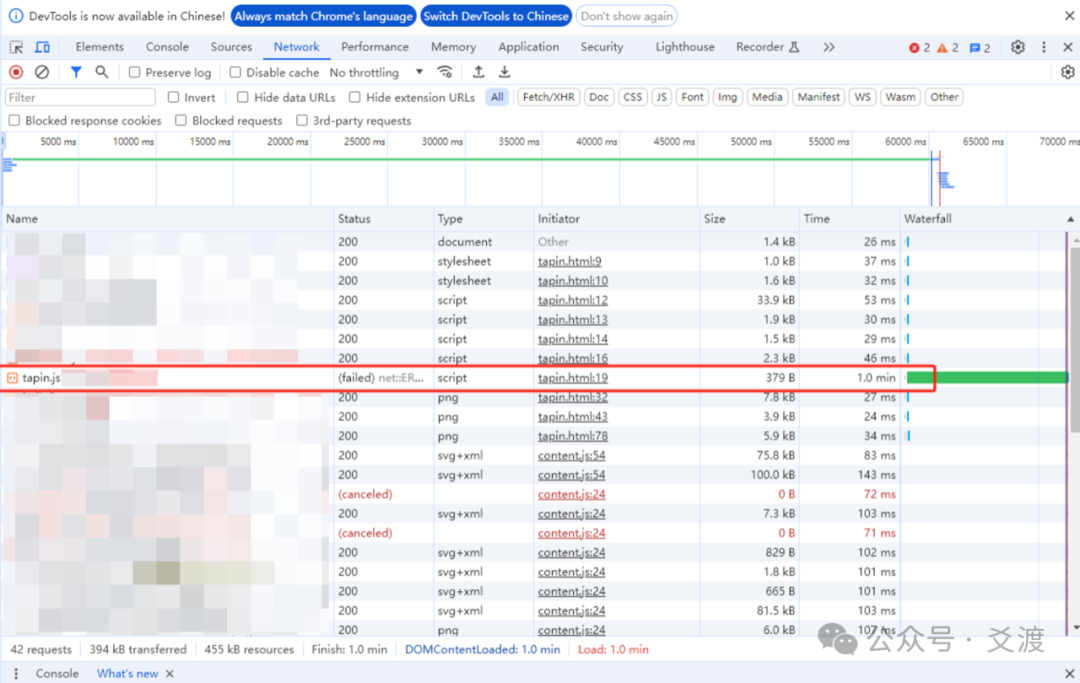Enable the Preserve log checkbox
The width and height of the screenshot is (1080, 683).
[135, 72]
